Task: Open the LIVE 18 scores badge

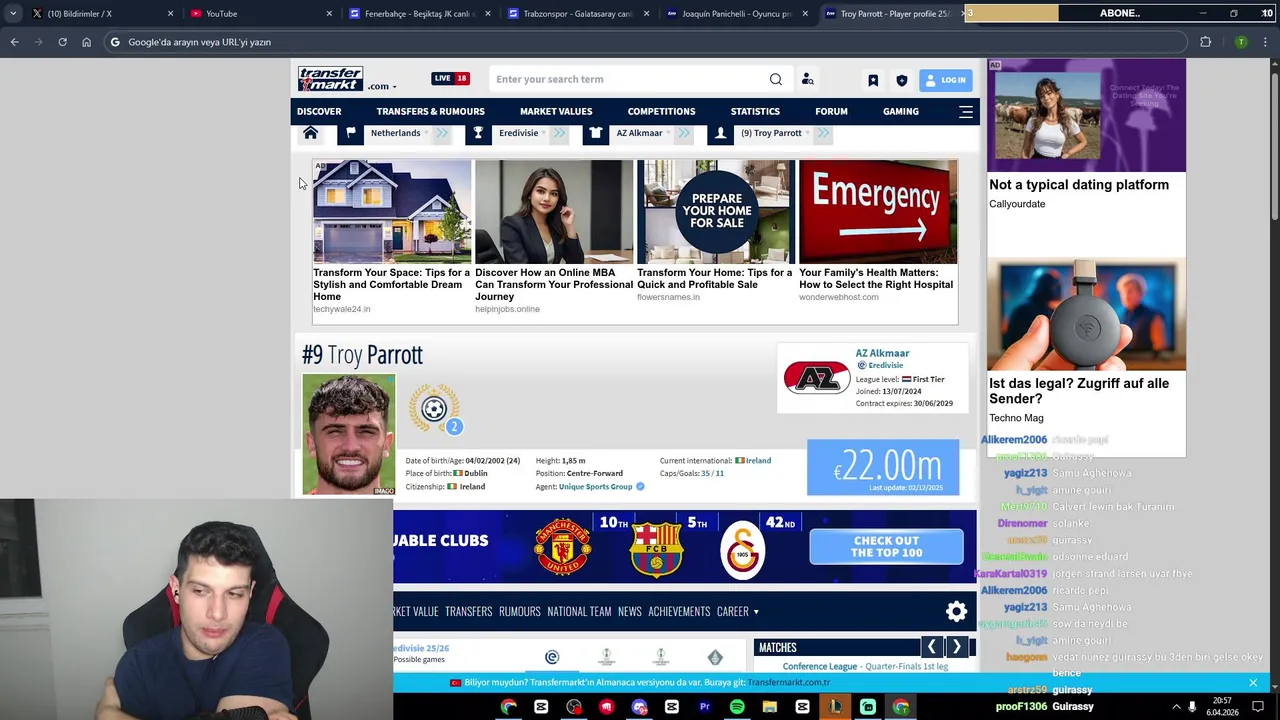Action: point(450,78)
